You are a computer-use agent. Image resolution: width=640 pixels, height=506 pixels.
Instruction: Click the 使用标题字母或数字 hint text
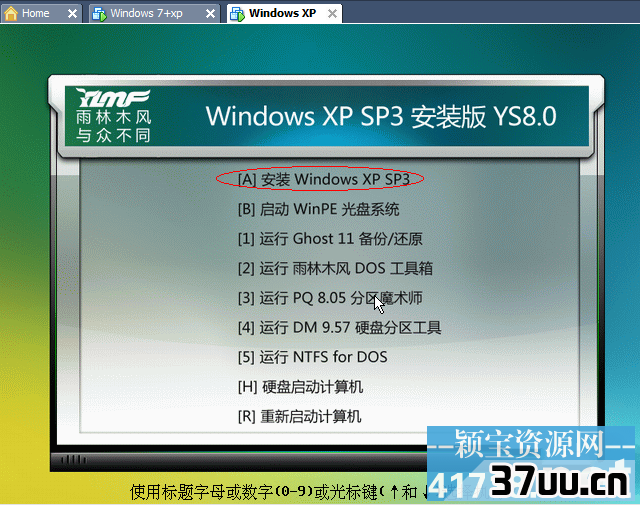[x=278, y=492]
